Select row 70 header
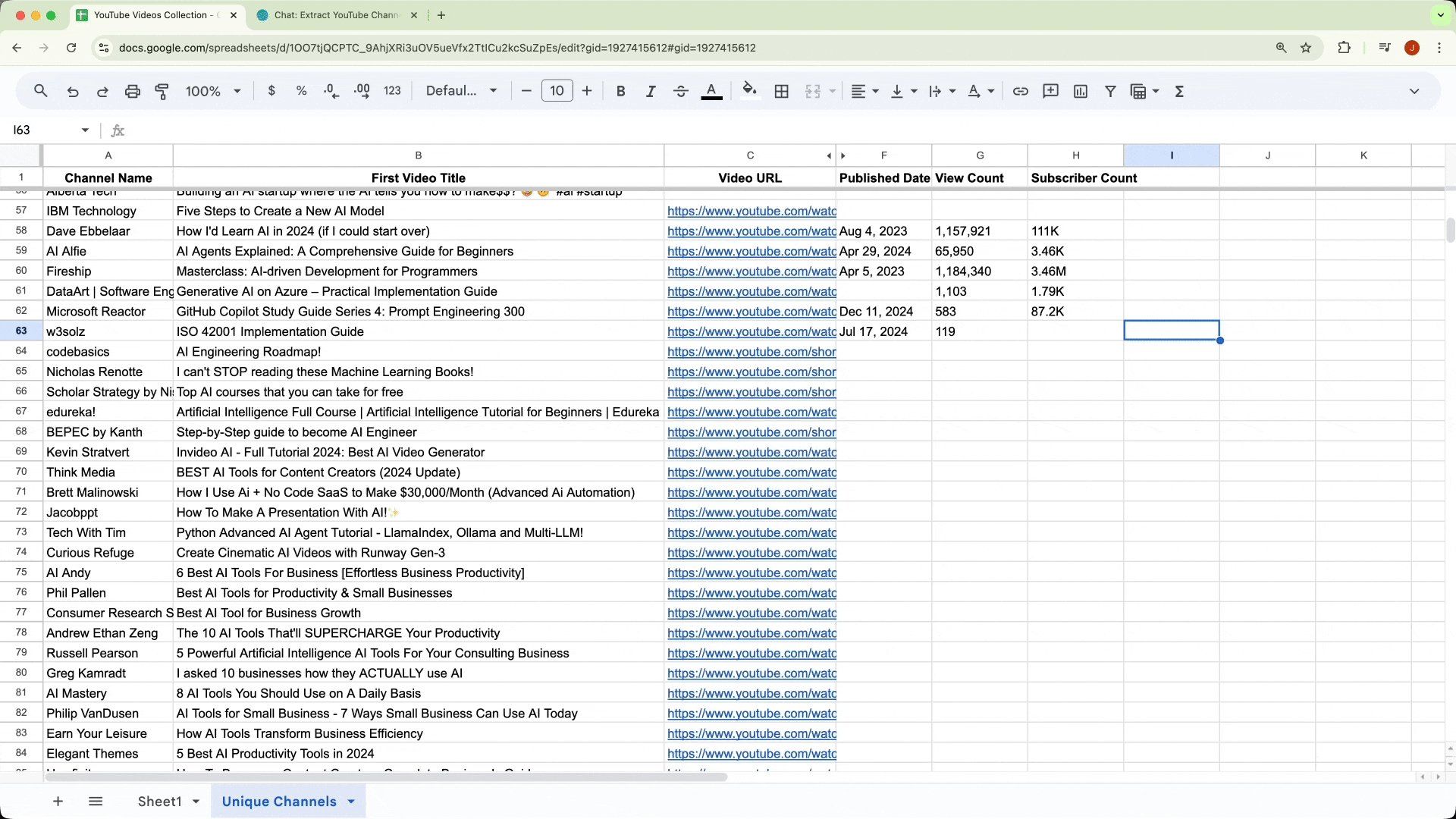This screenshot has width=1456, height=819. pyautogui.click(x=21, y=472)
